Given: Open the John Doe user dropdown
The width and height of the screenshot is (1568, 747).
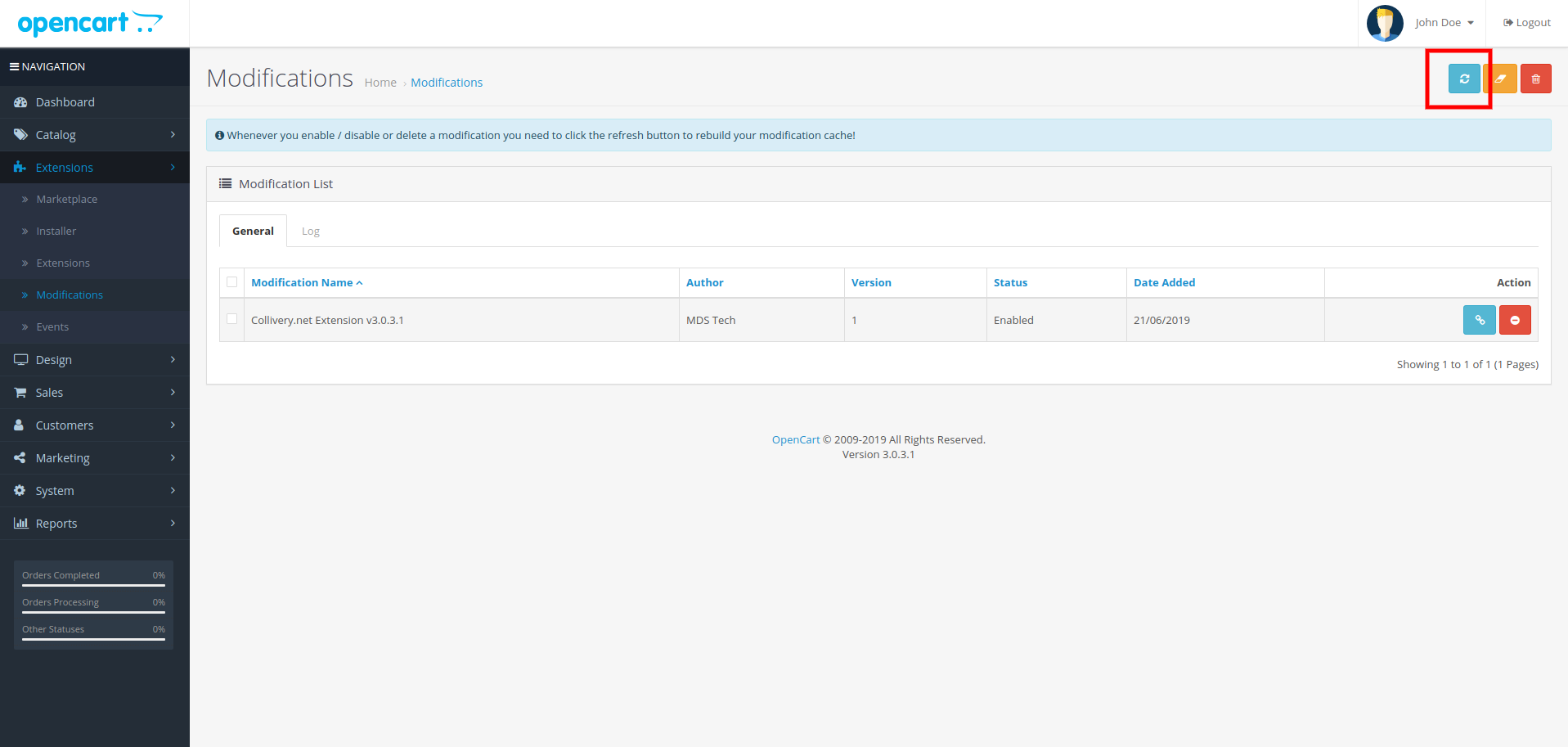Looking at the screenshot, I should click(1444, 23).
